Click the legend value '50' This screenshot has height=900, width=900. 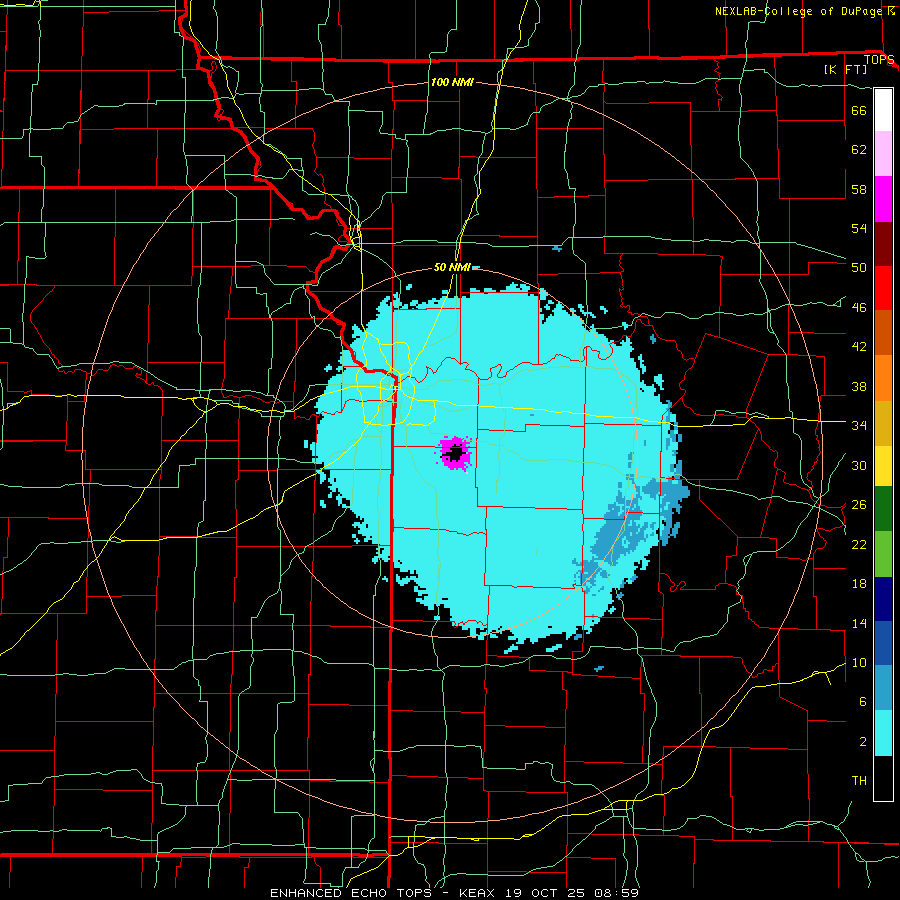click(x=859, y=268)
